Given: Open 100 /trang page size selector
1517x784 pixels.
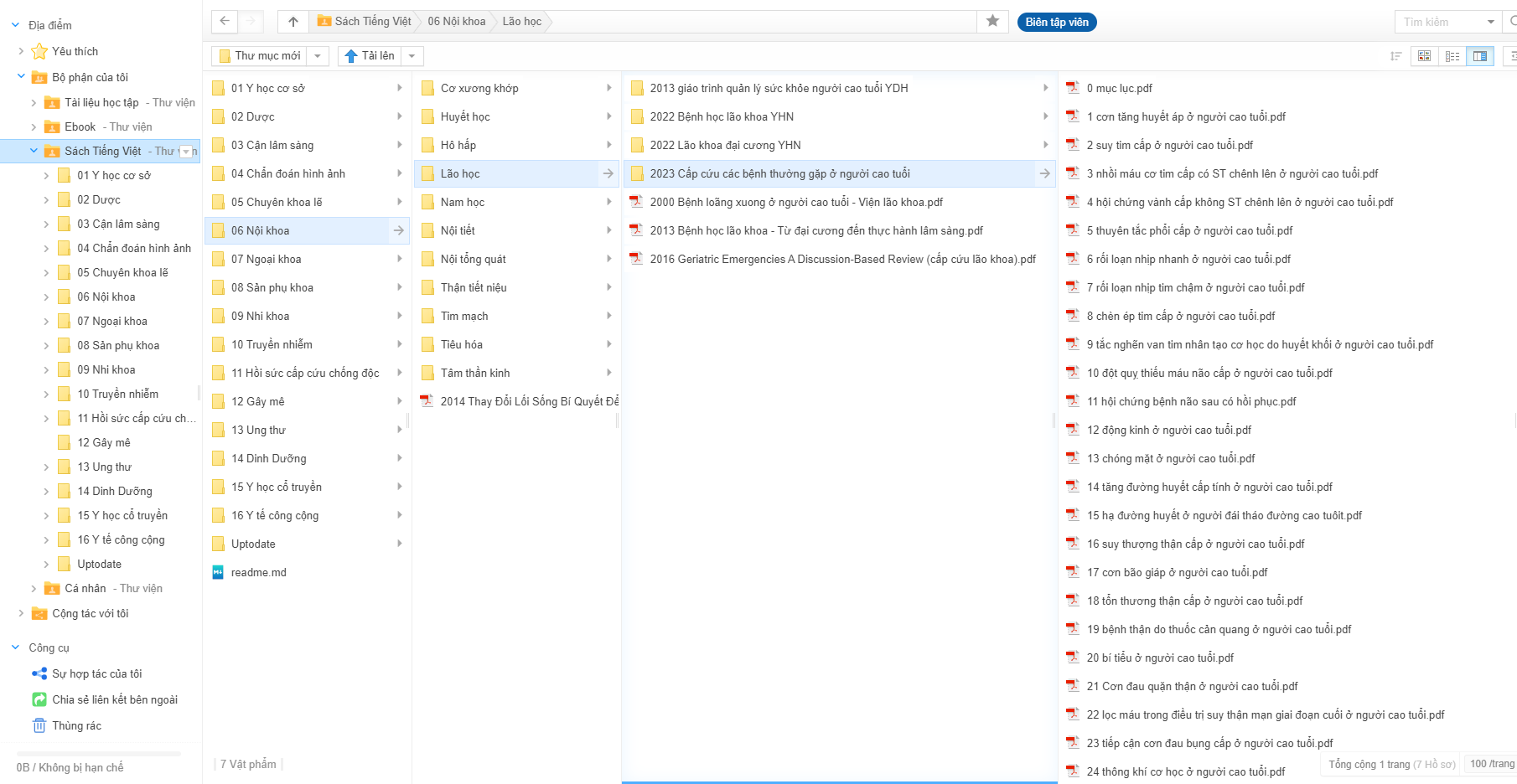Looking at the screenshot, I should (x=1491, y=764).
